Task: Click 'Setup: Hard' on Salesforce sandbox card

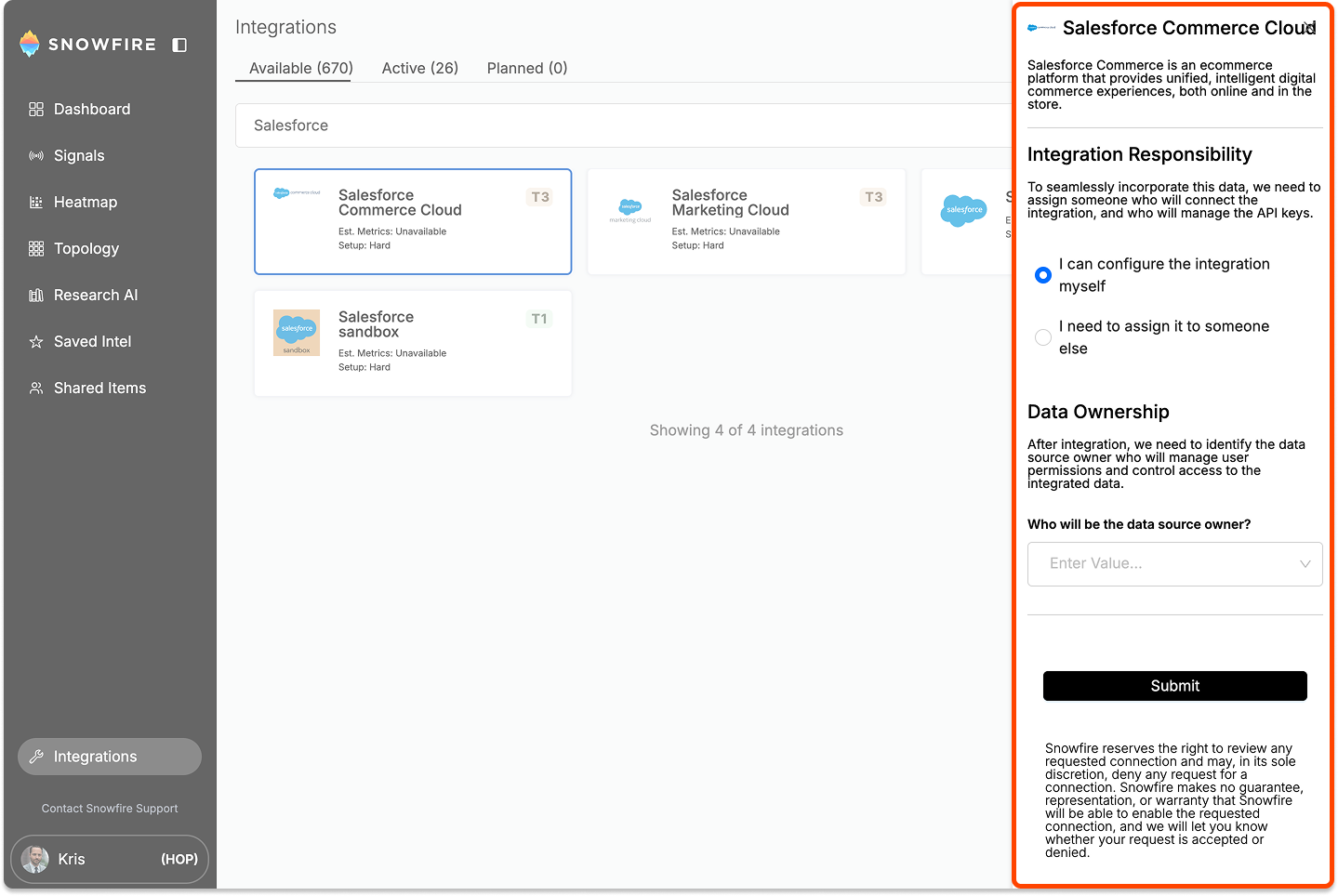Action: pos(364,367)
